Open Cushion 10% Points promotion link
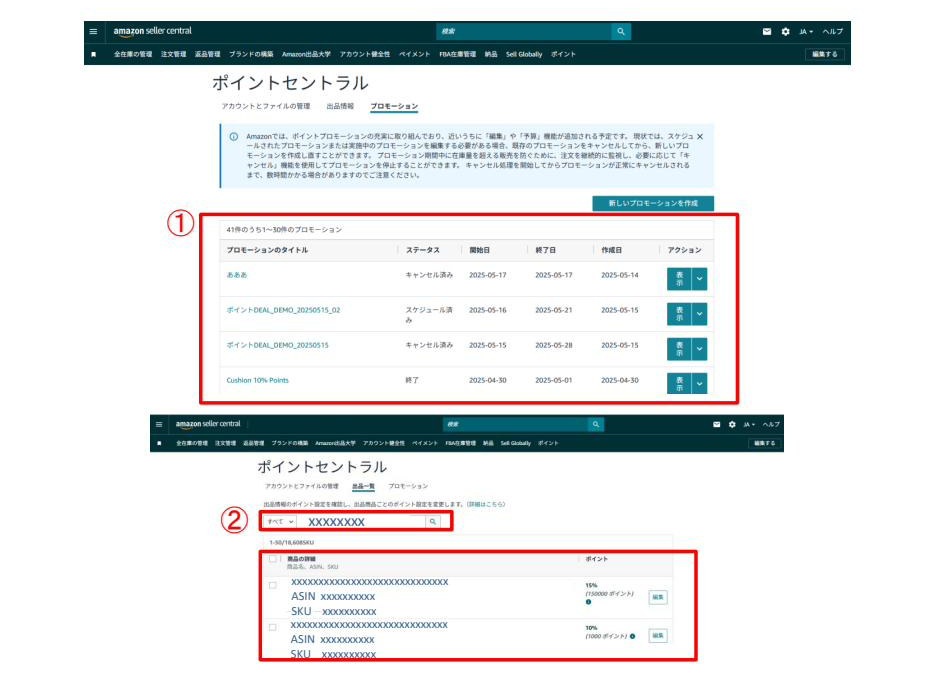 coord(257,380)
